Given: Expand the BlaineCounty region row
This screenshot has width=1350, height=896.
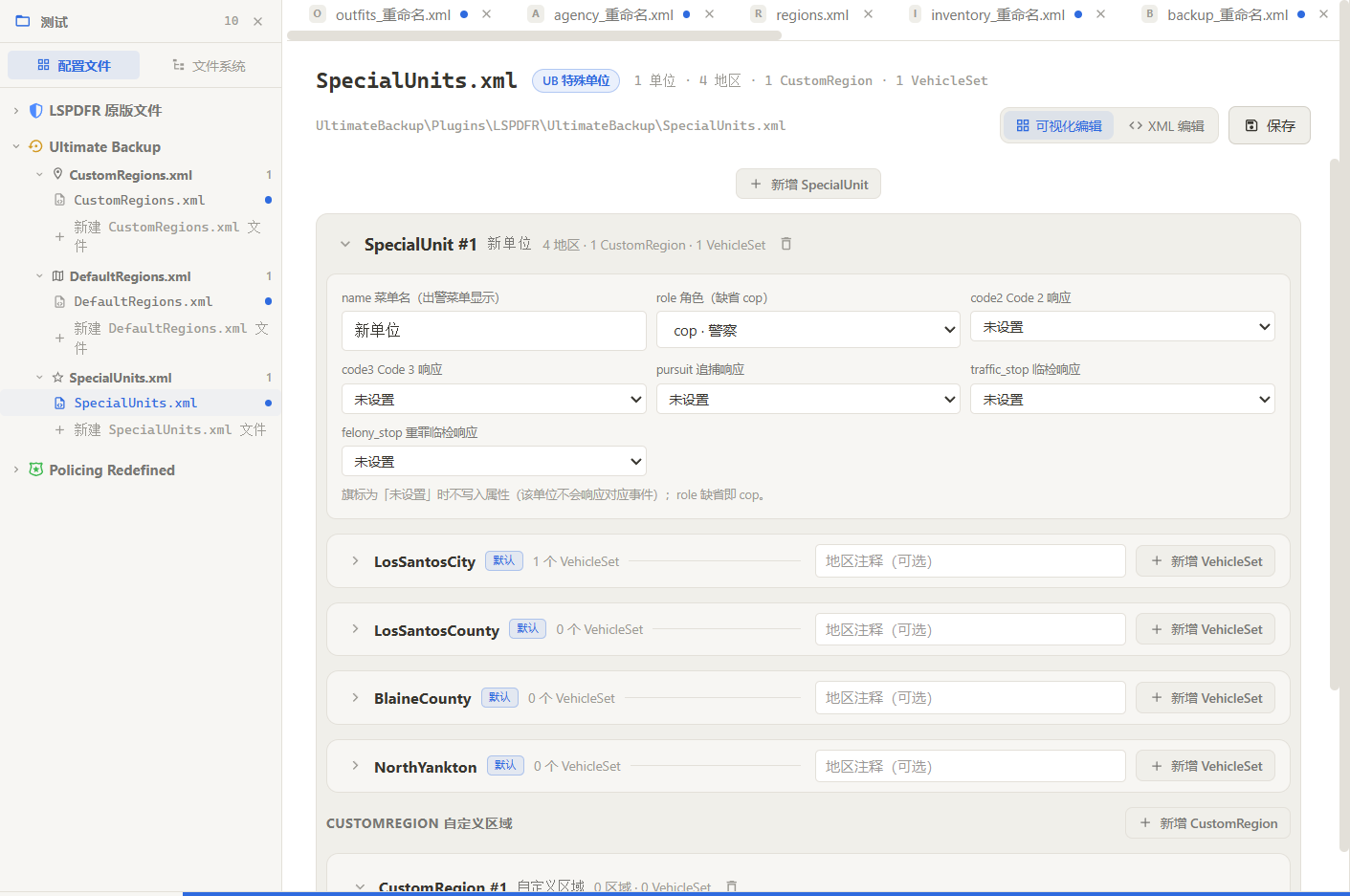Looking at the screenshot, I should [355, 698].
